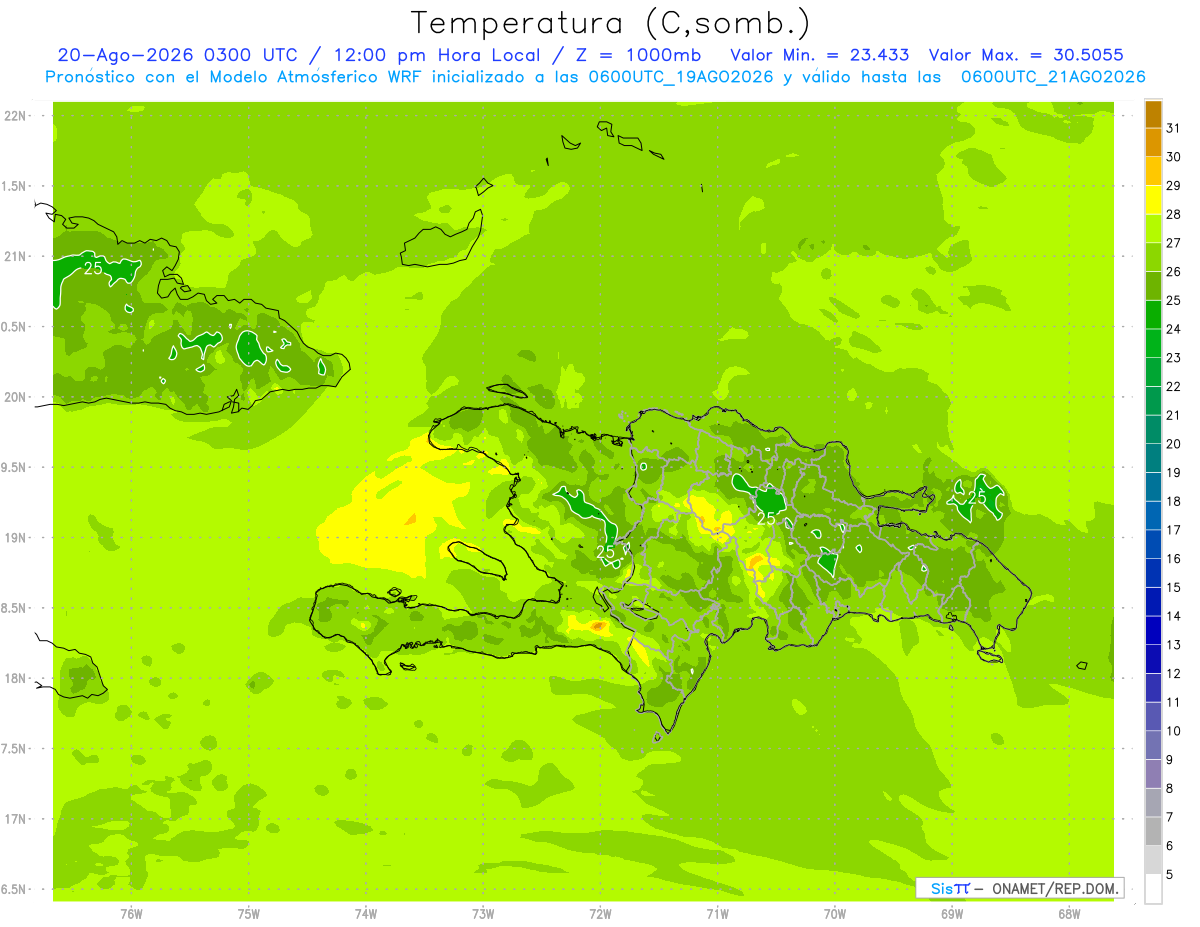Click the blue legend swatch between 15 and 16
This screenshot has width=1200, height=927.
click(x=1153, y=573)
